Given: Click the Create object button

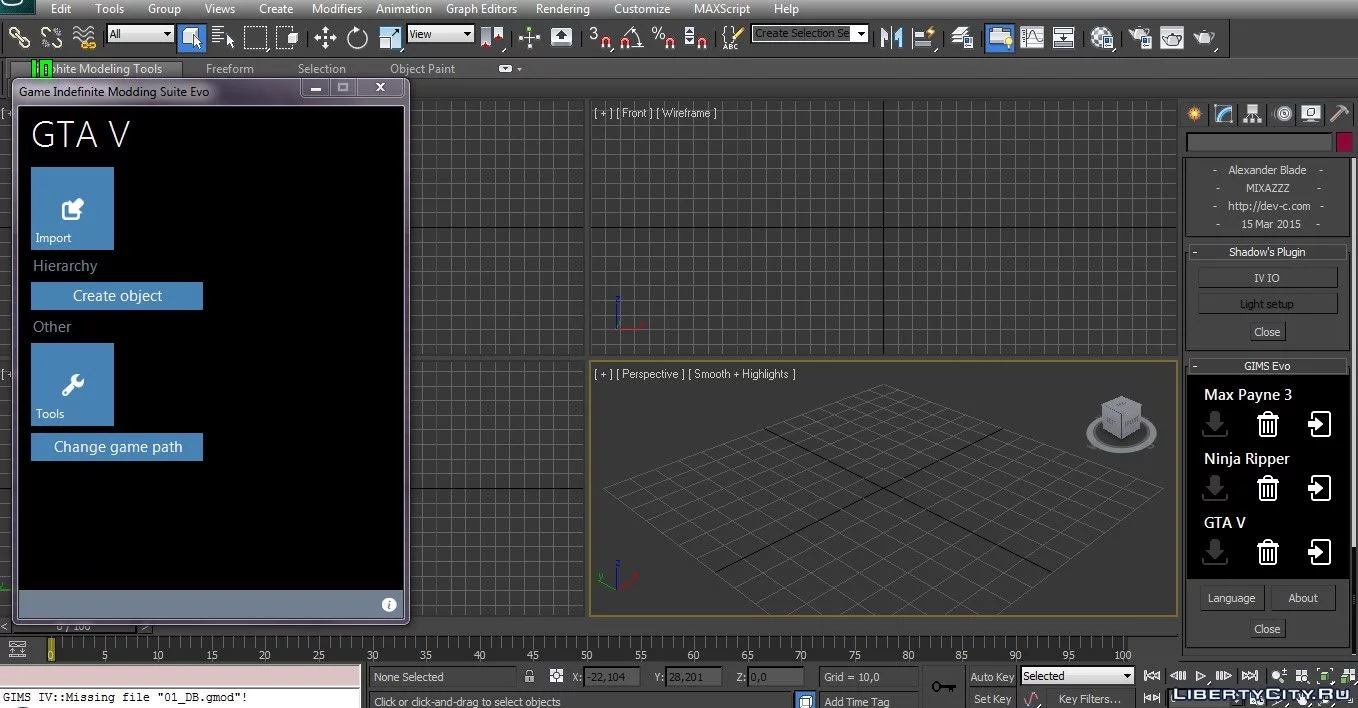Looking at the screenshot, I should [117, 296].
